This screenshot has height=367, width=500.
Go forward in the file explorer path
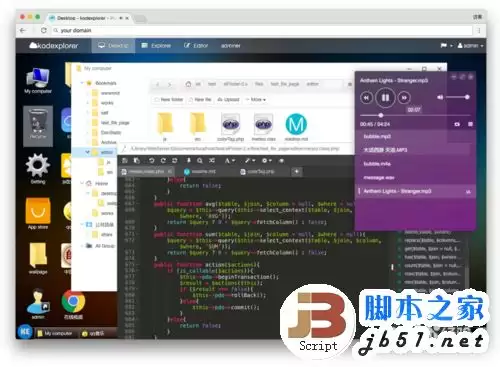pos(169,84)
